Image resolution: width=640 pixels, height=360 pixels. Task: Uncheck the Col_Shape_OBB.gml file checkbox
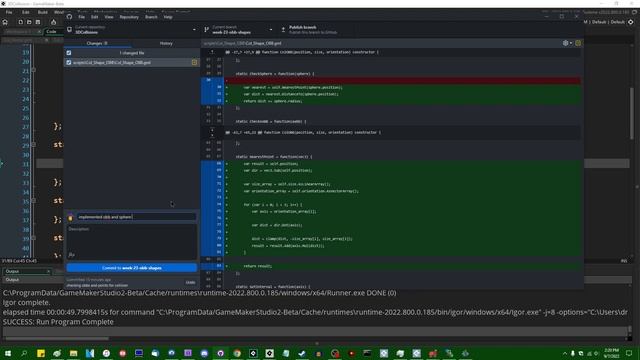(69, 62)
